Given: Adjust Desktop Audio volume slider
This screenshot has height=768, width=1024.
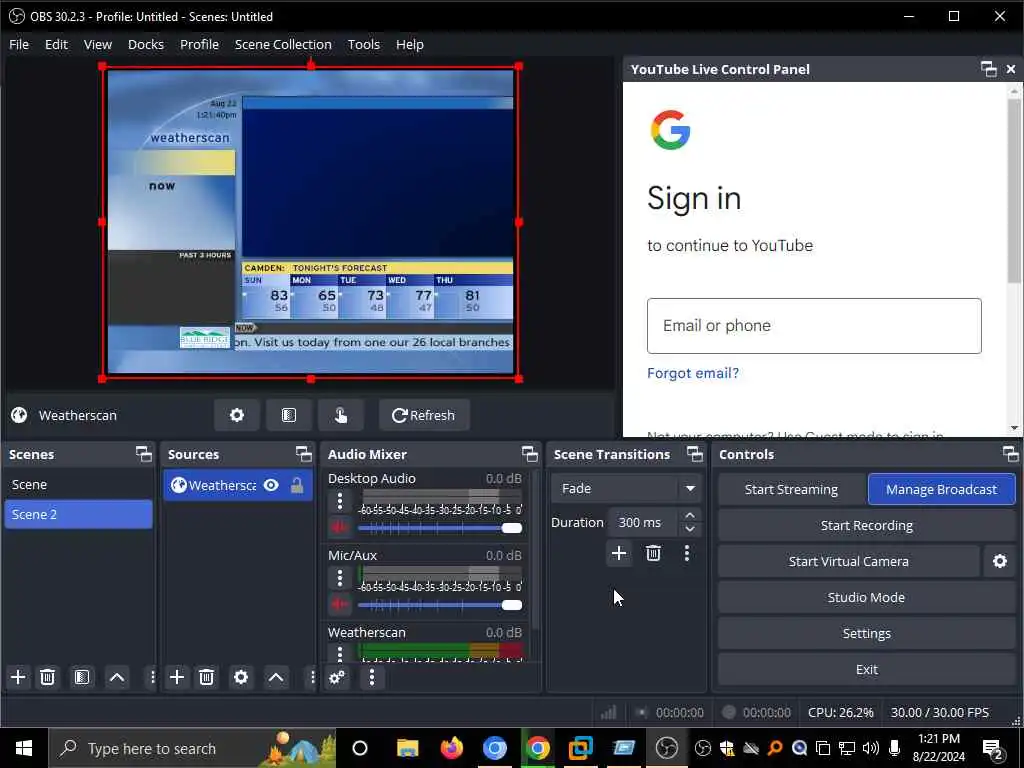Looking at the screenshot, I should pyautogui.click(x=440, y=528).
